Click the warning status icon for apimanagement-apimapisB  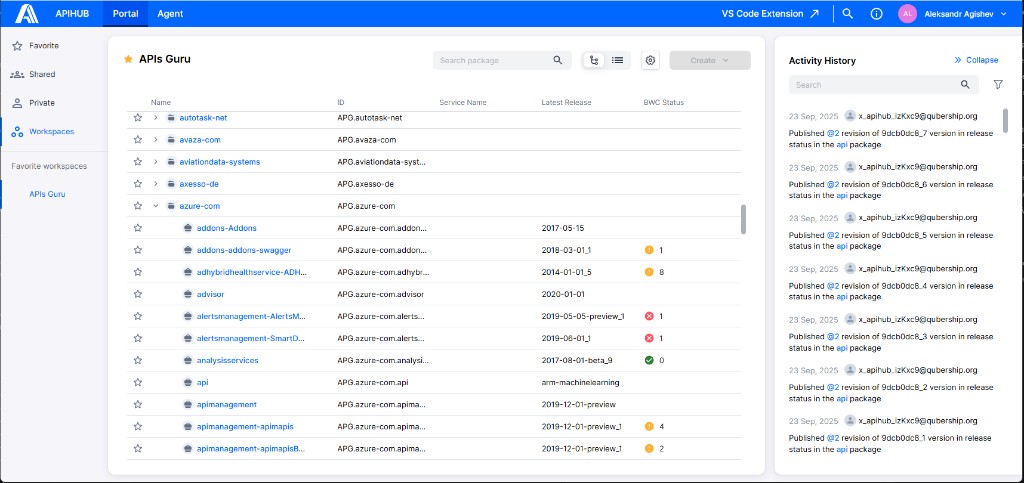[x=648, y=448]
